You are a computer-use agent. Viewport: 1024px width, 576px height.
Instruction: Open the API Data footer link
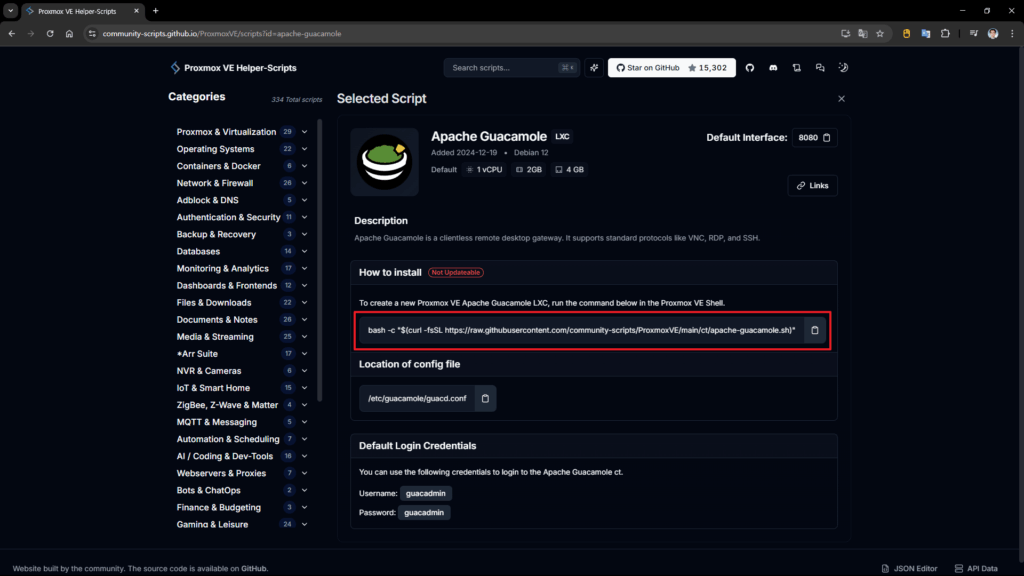click(x=977, y=568)
